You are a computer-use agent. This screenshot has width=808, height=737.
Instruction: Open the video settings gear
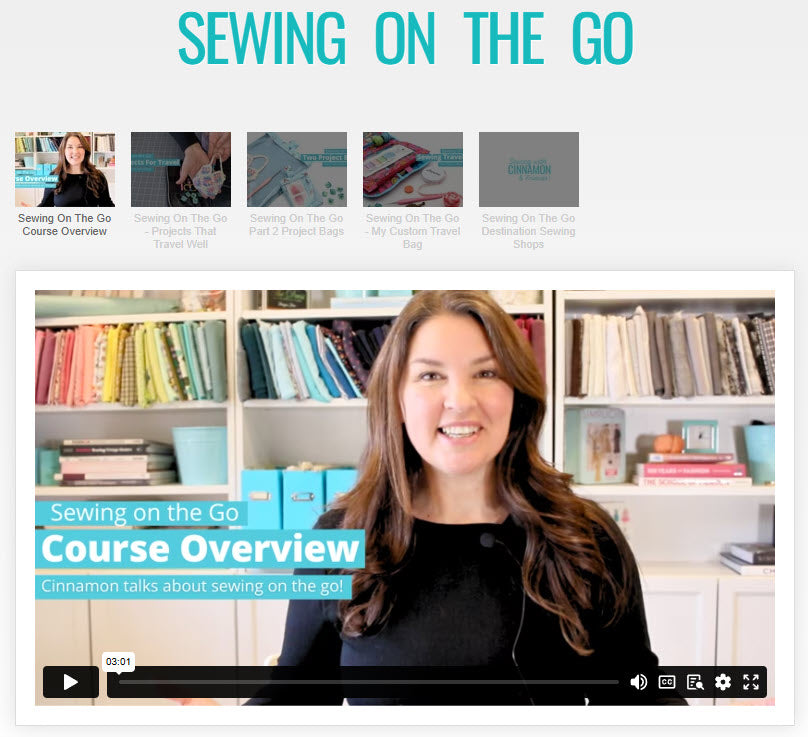coord(723,682)
